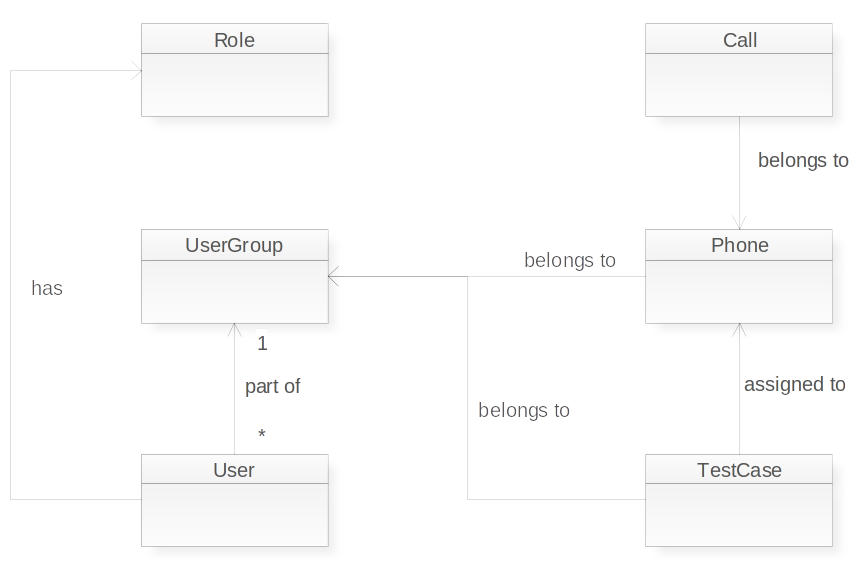The width and height of the screenshot is (864, 579).
Task: Select arrowhead entering Phone from TestCase
Action: tap(740, 330)
